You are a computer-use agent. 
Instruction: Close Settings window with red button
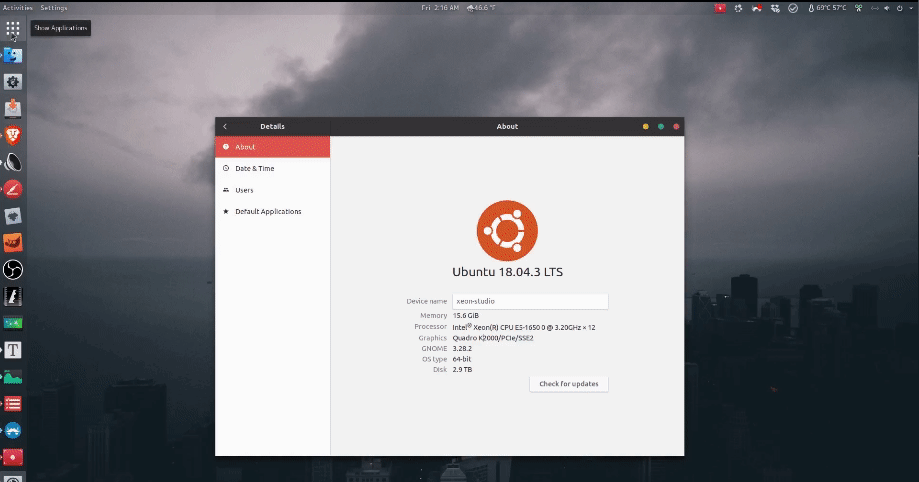[x=676, y=126]
